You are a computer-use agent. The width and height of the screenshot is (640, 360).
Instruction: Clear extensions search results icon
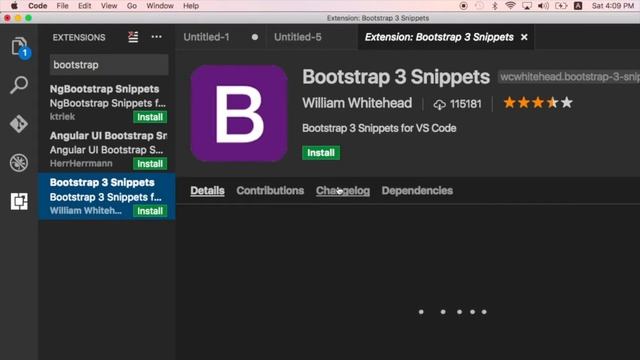click(133, 37)
